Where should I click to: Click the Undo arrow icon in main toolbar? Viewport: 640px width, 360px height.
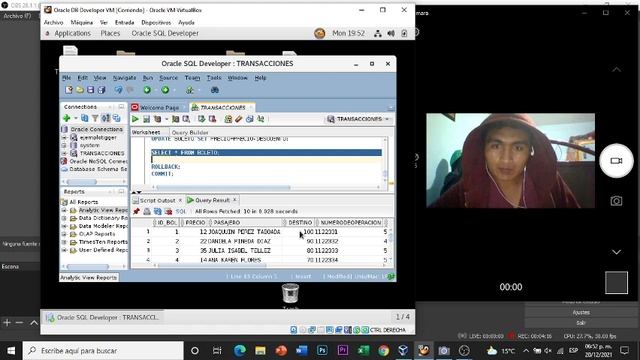[118, 89]
